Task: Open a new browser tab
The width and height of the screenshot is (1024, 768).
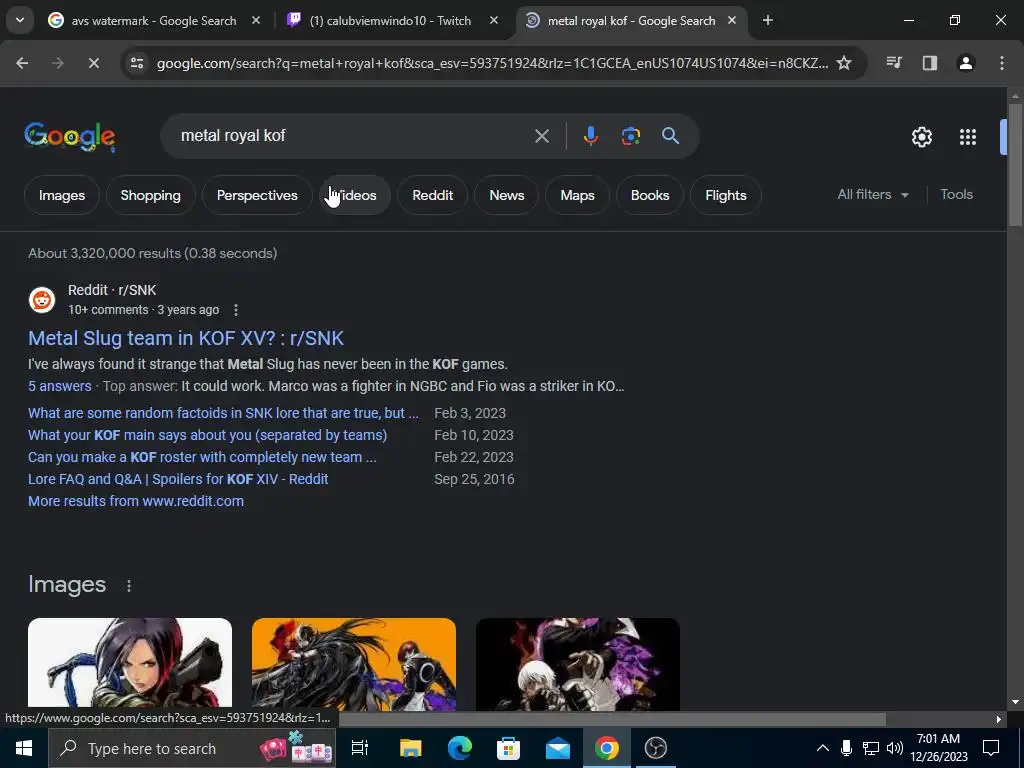Action: (x=768, y=20)
